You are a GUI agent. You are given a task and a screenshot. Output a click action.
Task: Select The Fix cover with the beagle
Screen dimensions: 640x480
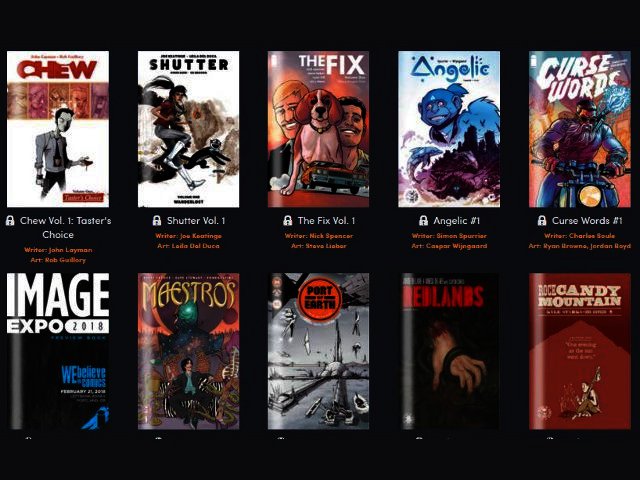click(318, 129)
